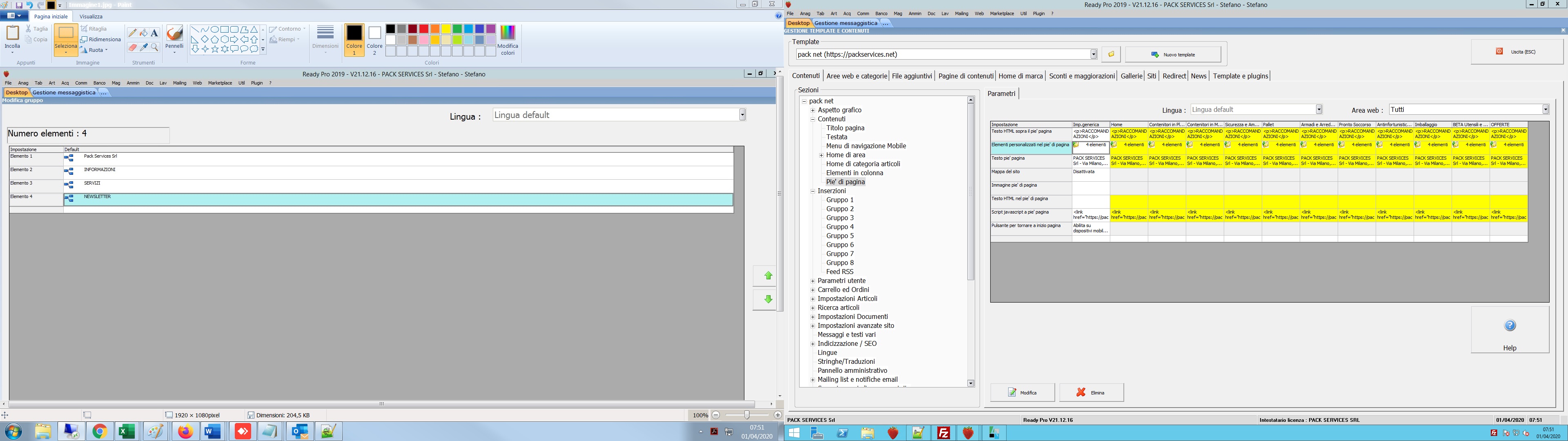1568x441 pixels.
Task: Open FileZilla on the right taskbar
Action: pos(944,433)
